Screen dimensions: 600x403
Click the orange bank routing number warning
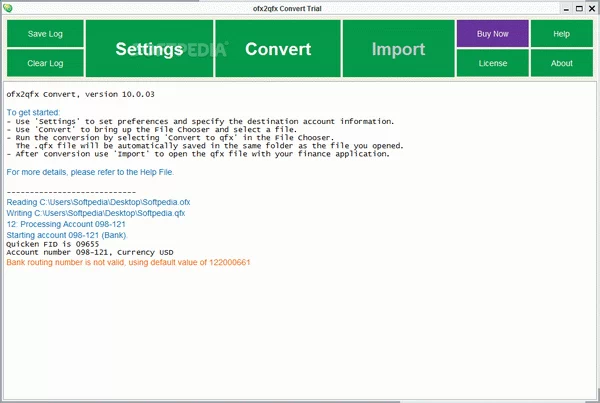(x=127, y=263)
